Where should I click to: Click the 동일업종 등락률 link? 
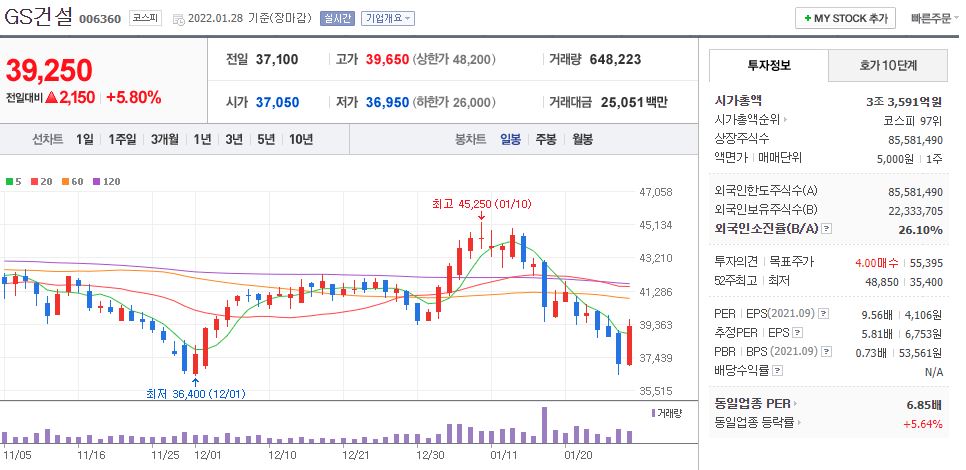tap(755, 423)
